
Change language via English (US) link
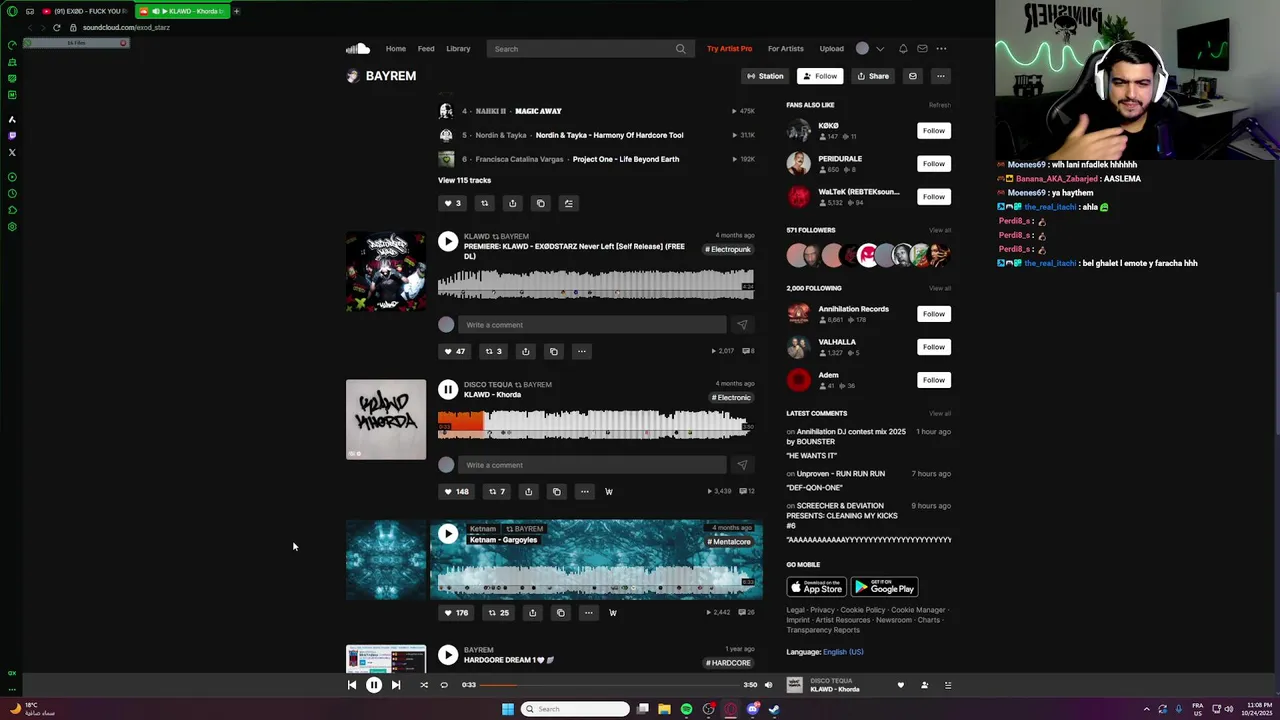click(843, 652)
